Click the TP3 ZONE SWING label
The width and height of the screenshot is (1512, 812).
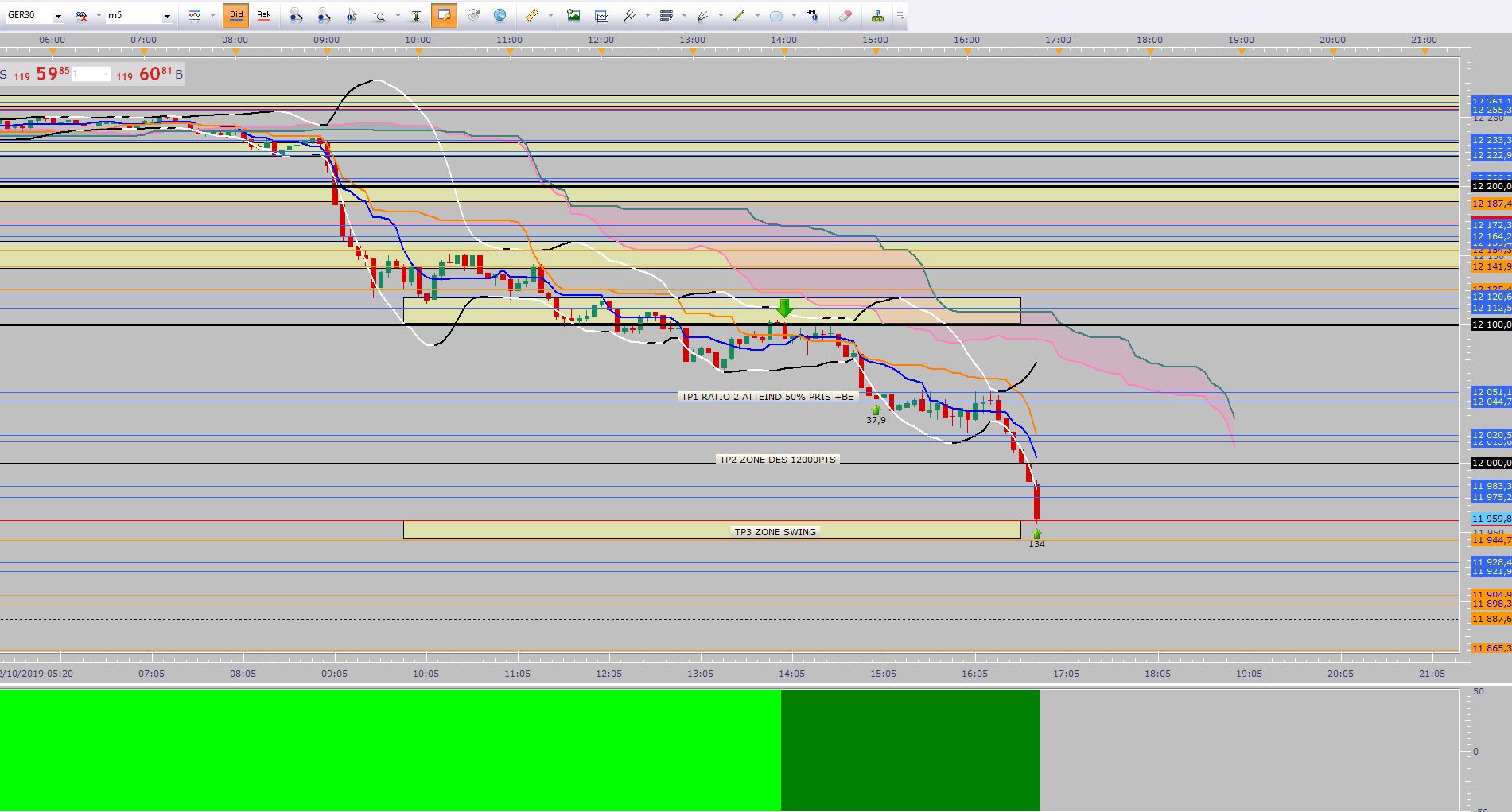[x=775, y=532]
